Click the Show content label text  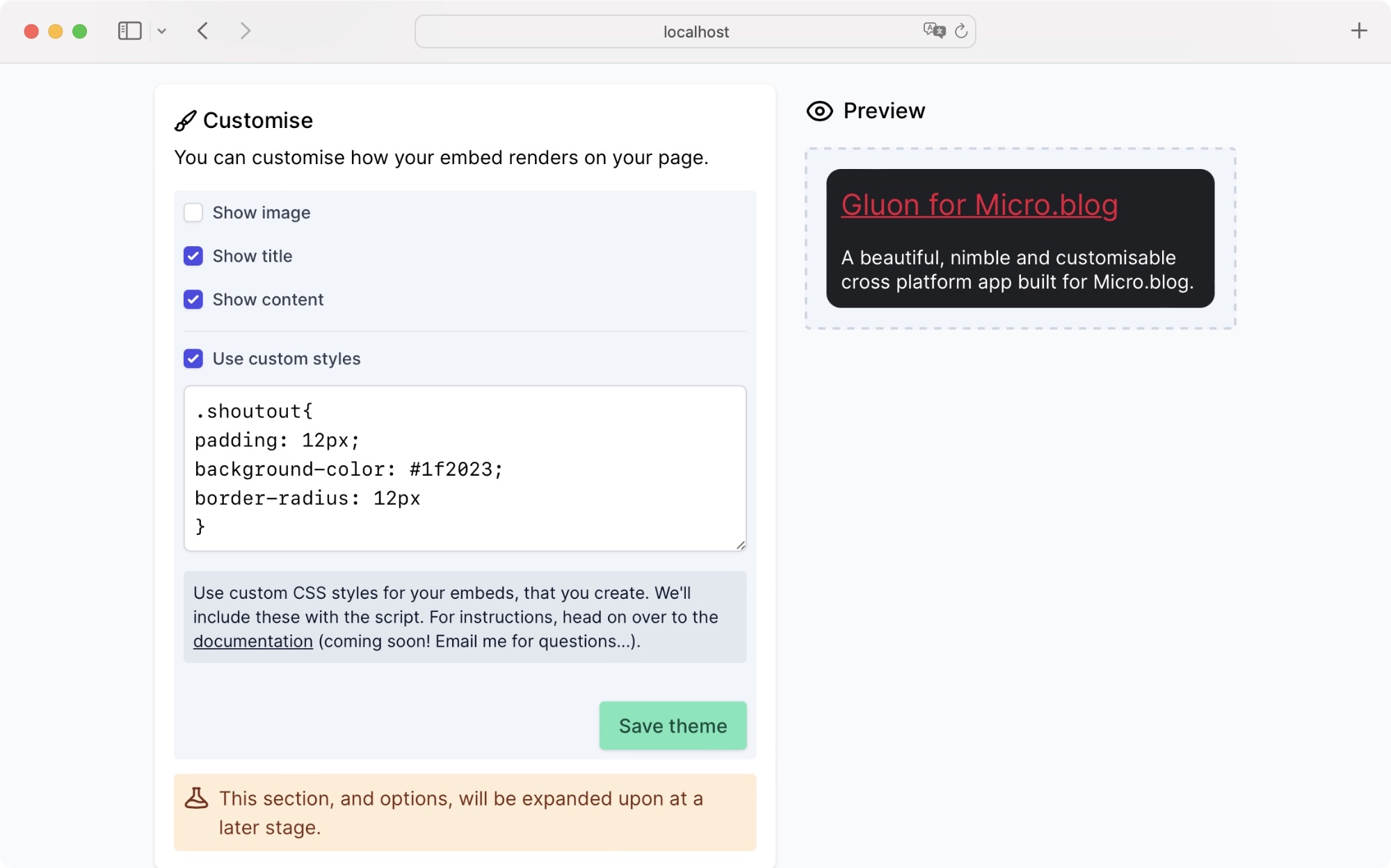click(268, 300)
